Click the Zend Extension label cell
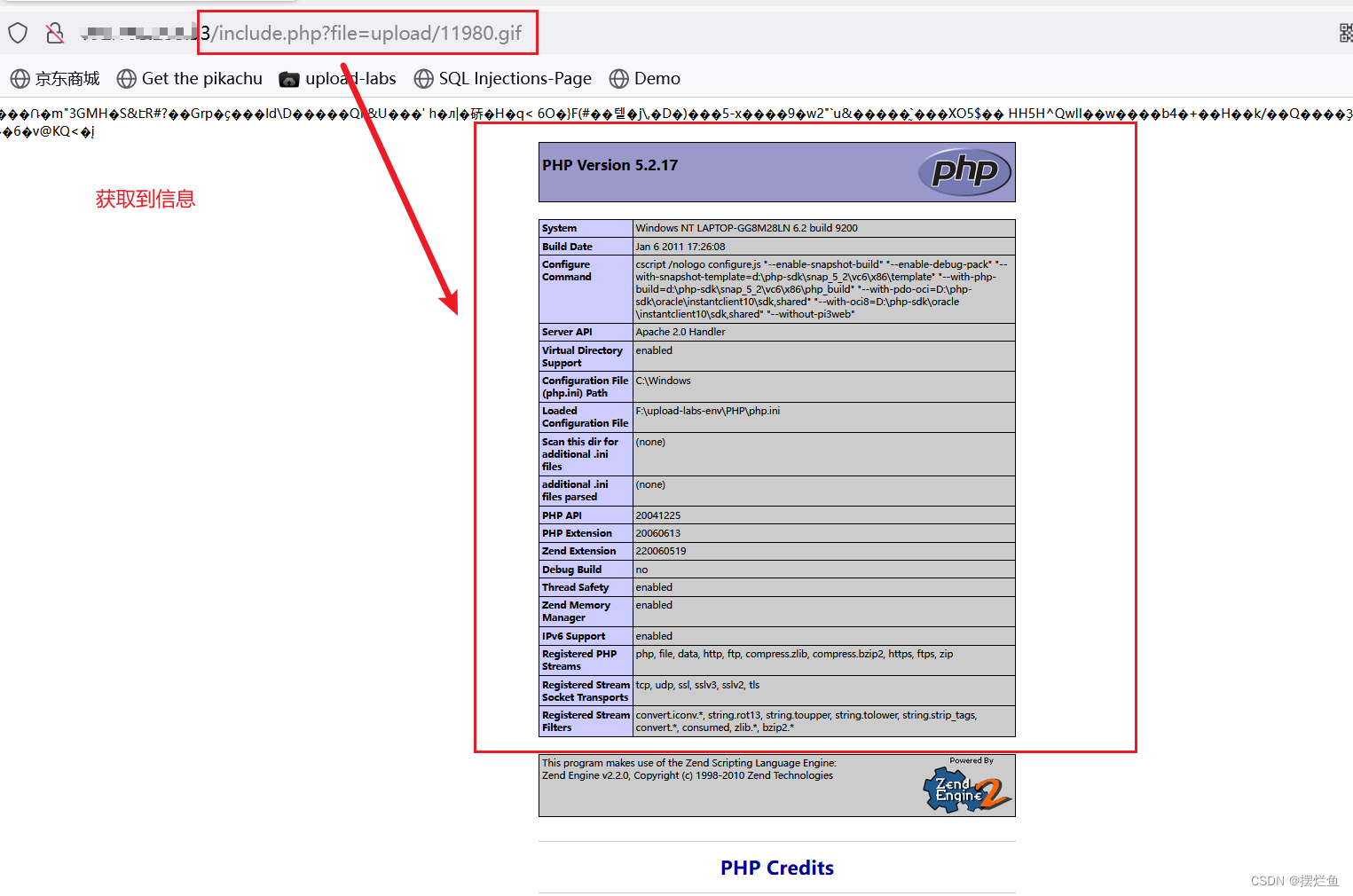Viewport: 1353px width, 896px height. [586, 551]
